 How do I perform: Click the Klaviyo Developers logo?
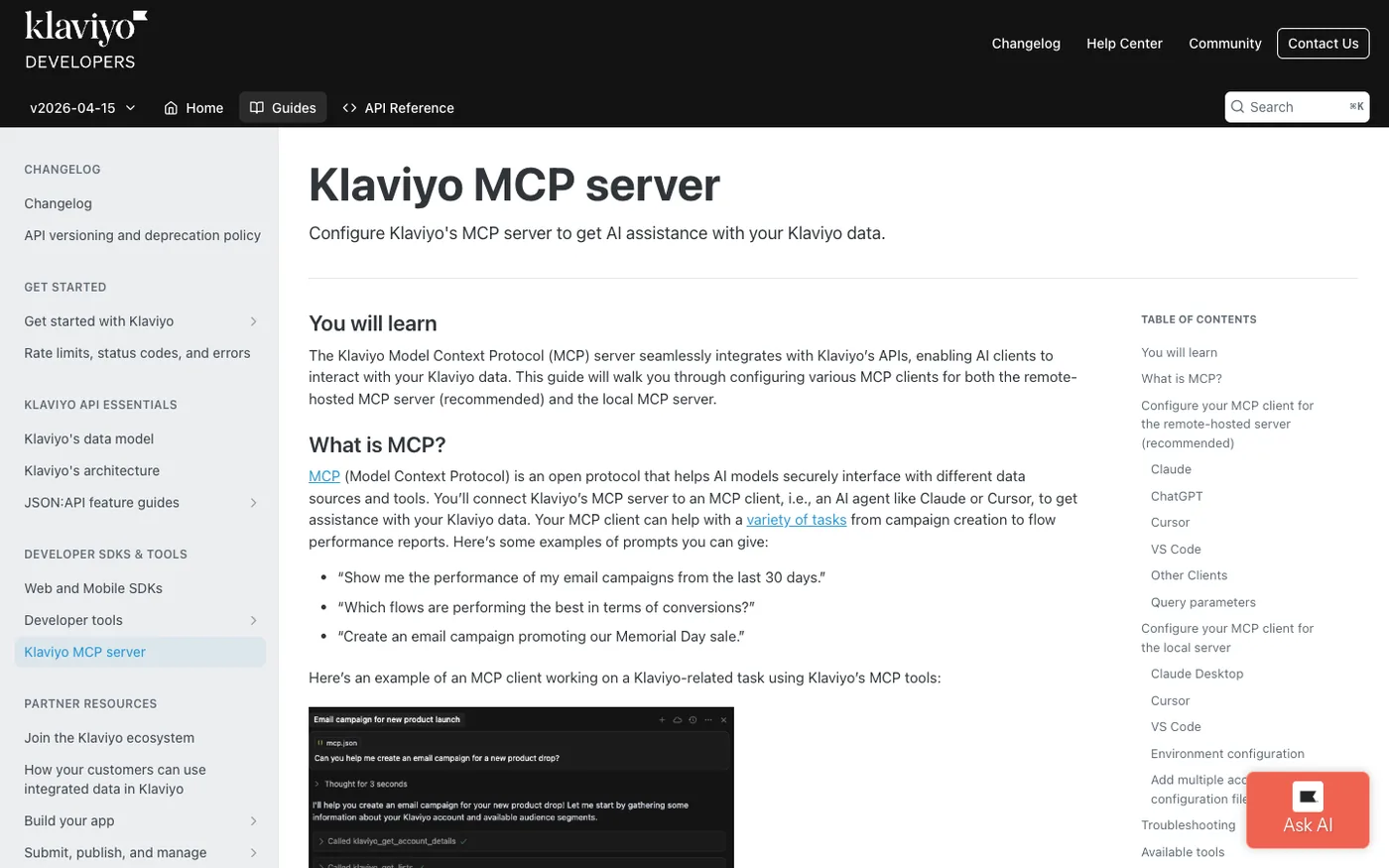point(86,41)
